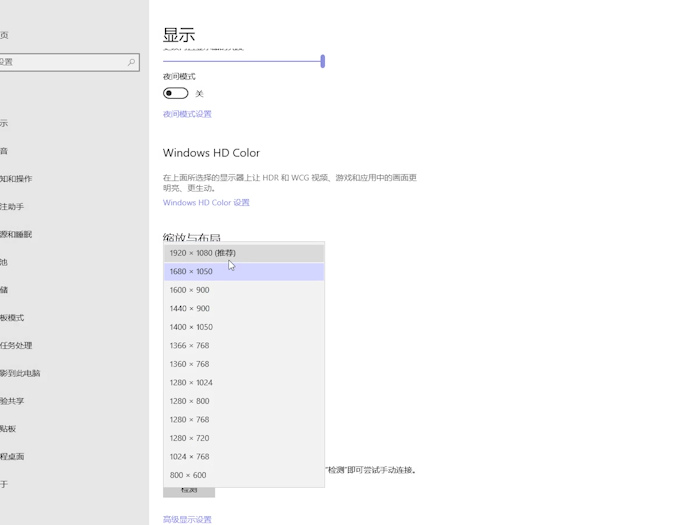The width and height of the screenshot is (700, 525).
Task: Pick the 1360 × 768 option
Action: tap(244, 364)
